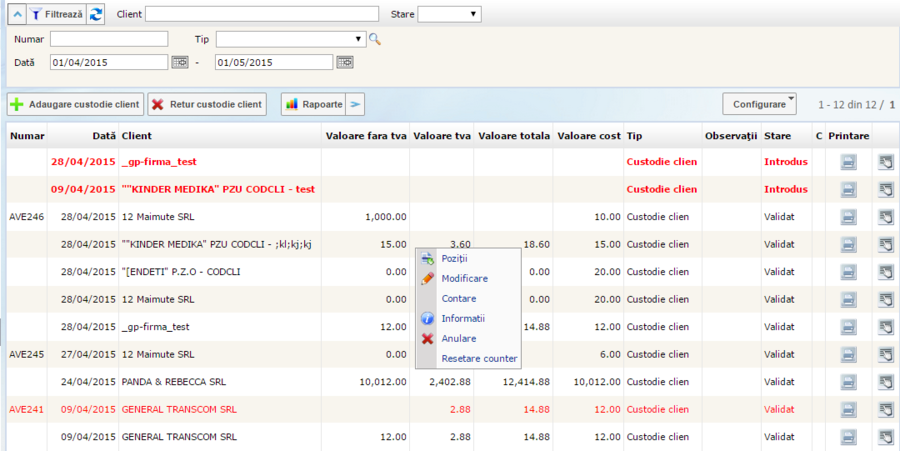Click the magnifier search icon beside Tip
Screen dimensions: 900x451
375,39
